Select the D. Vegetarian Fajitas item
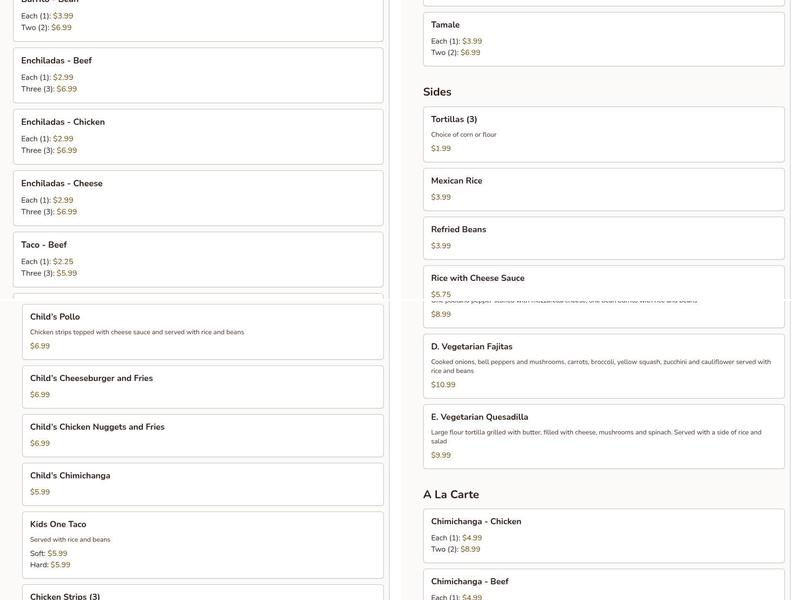800x600 pixels. tap(603, 365)
